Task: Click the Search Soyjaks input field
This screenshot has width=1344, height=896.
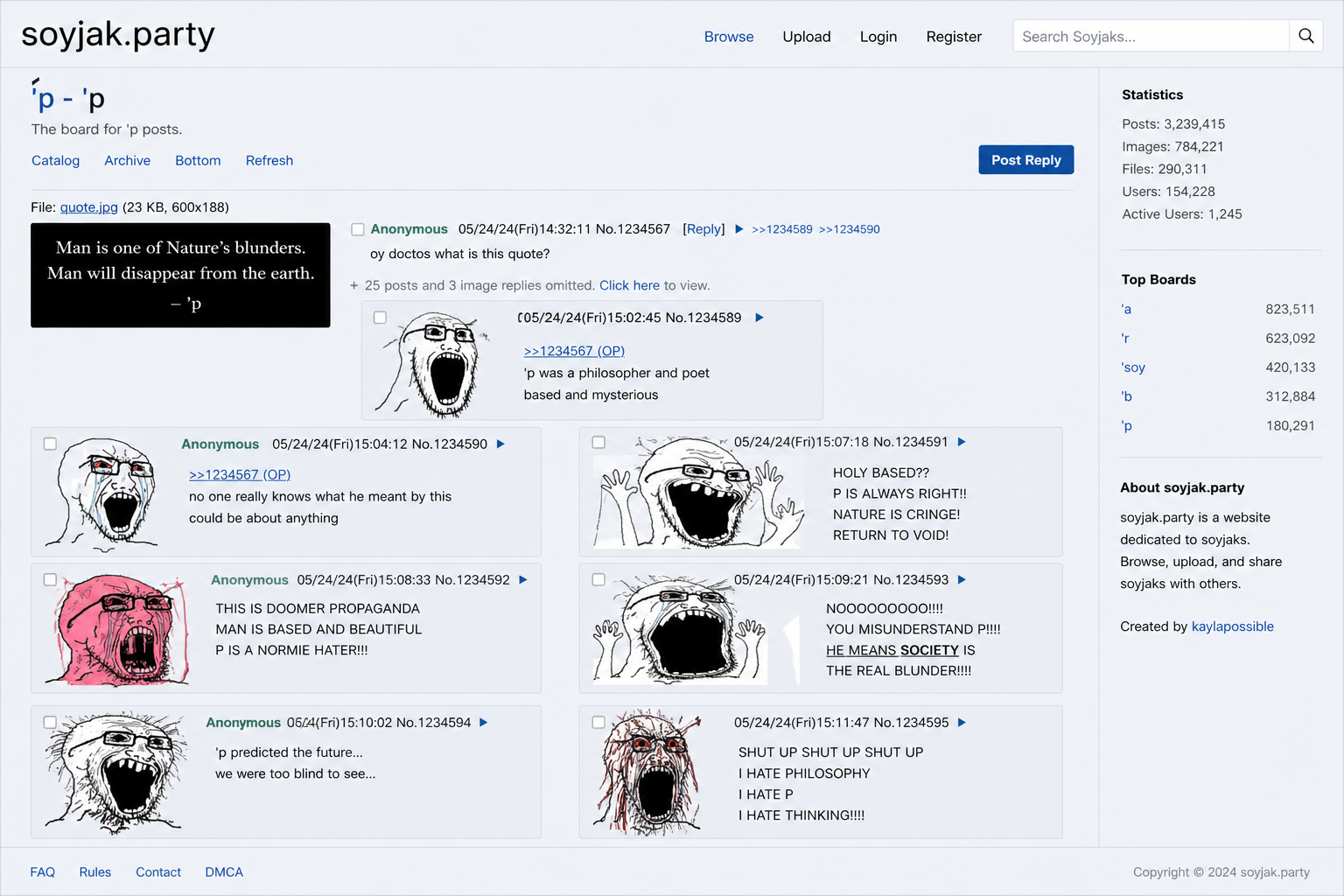Action: pyautogui.click(x=1150, y=37)
